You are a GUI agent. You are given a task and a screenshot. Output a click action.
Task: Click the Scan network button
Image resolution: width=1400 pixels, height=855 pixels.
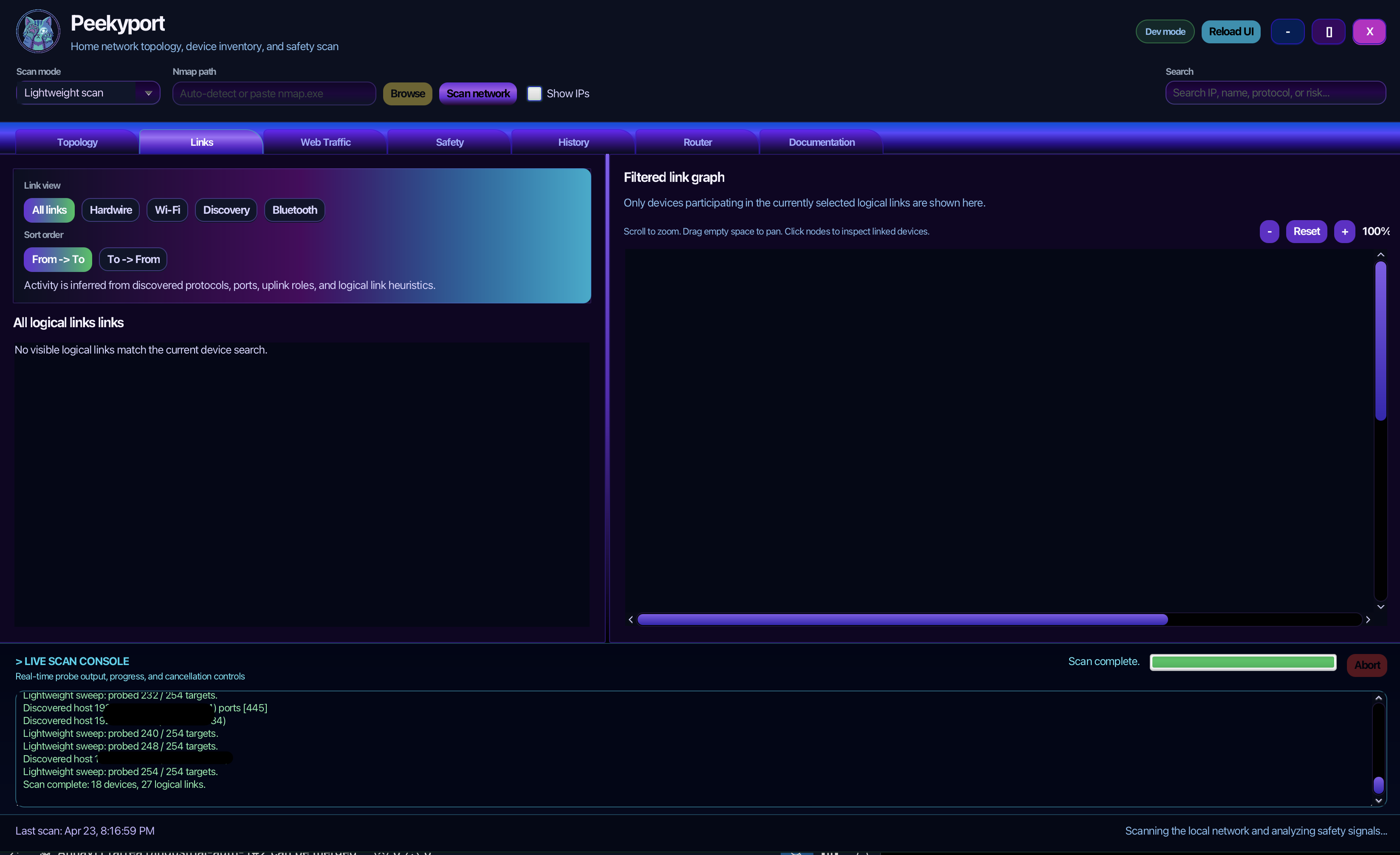(478, 93)
